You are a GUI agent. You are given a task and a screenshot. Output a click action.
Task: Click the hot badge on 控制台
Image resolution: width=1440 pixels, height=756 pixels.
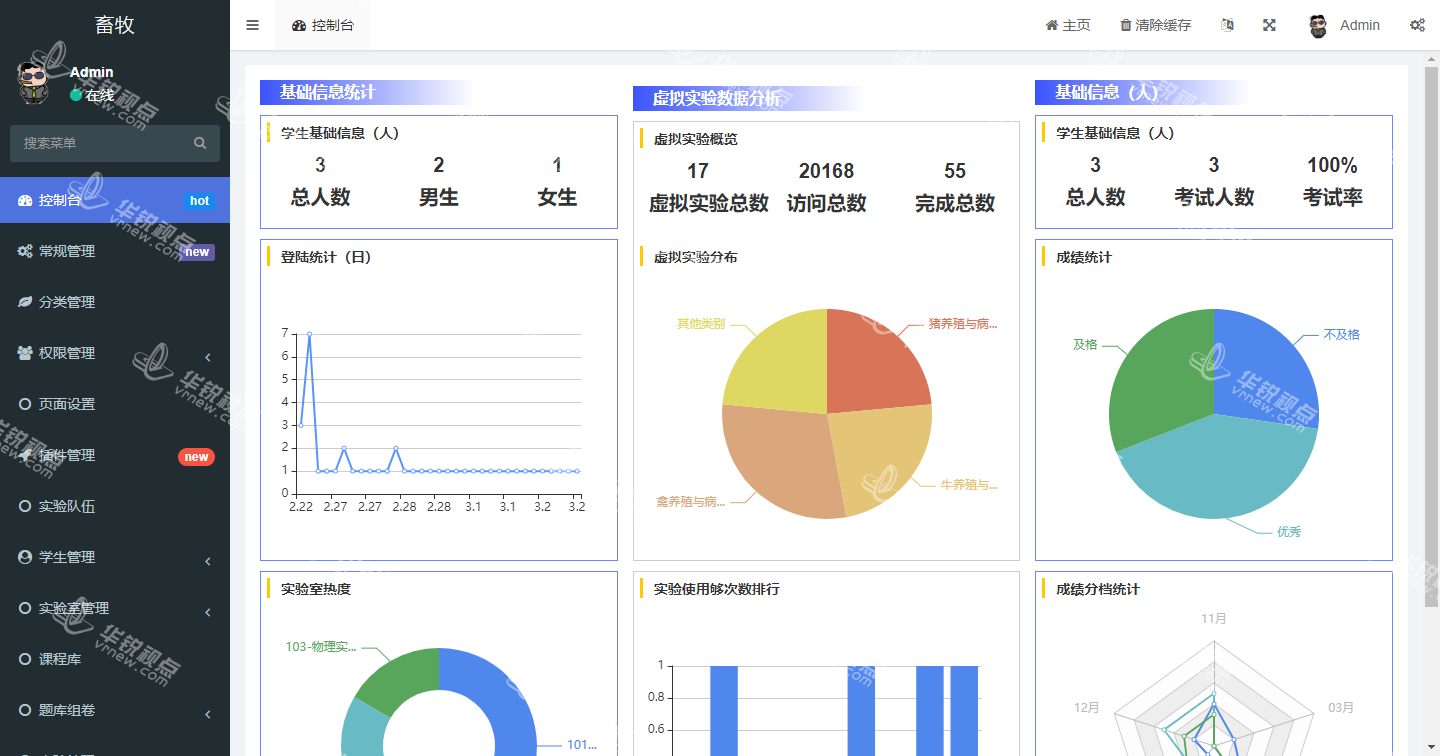click(199, 201)
